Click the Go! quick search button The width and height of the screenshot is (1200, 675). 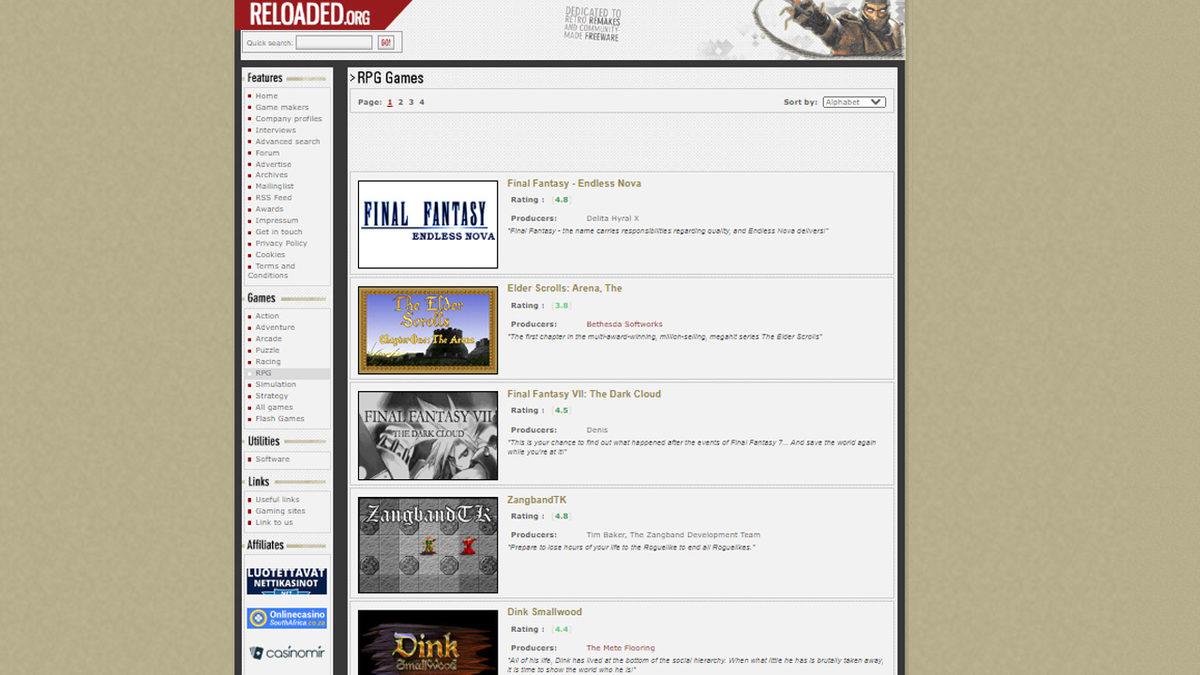[x=386, y=43]
